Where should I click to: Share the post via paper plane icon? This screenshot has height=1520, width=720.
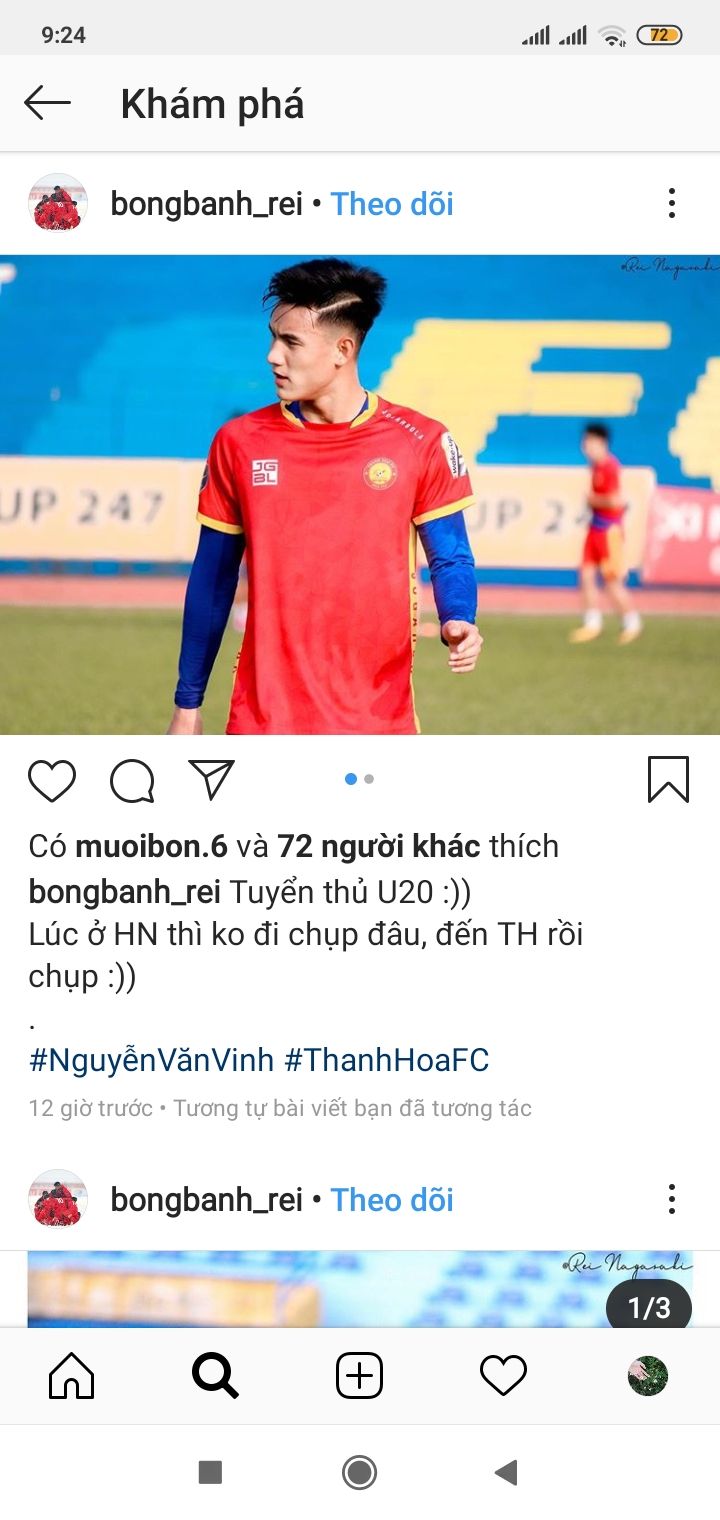click(x=212, y=780)
